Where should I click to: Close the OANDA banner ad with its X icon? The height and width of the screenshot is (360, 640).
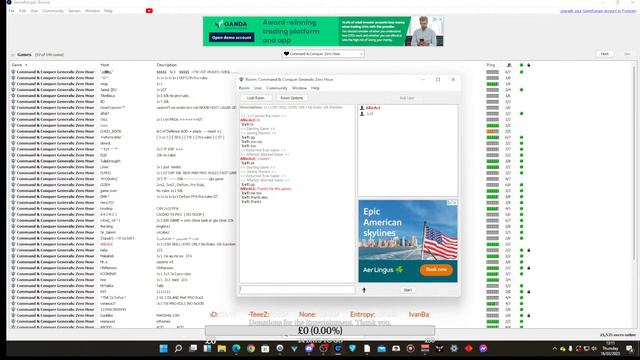coord(440,19)
